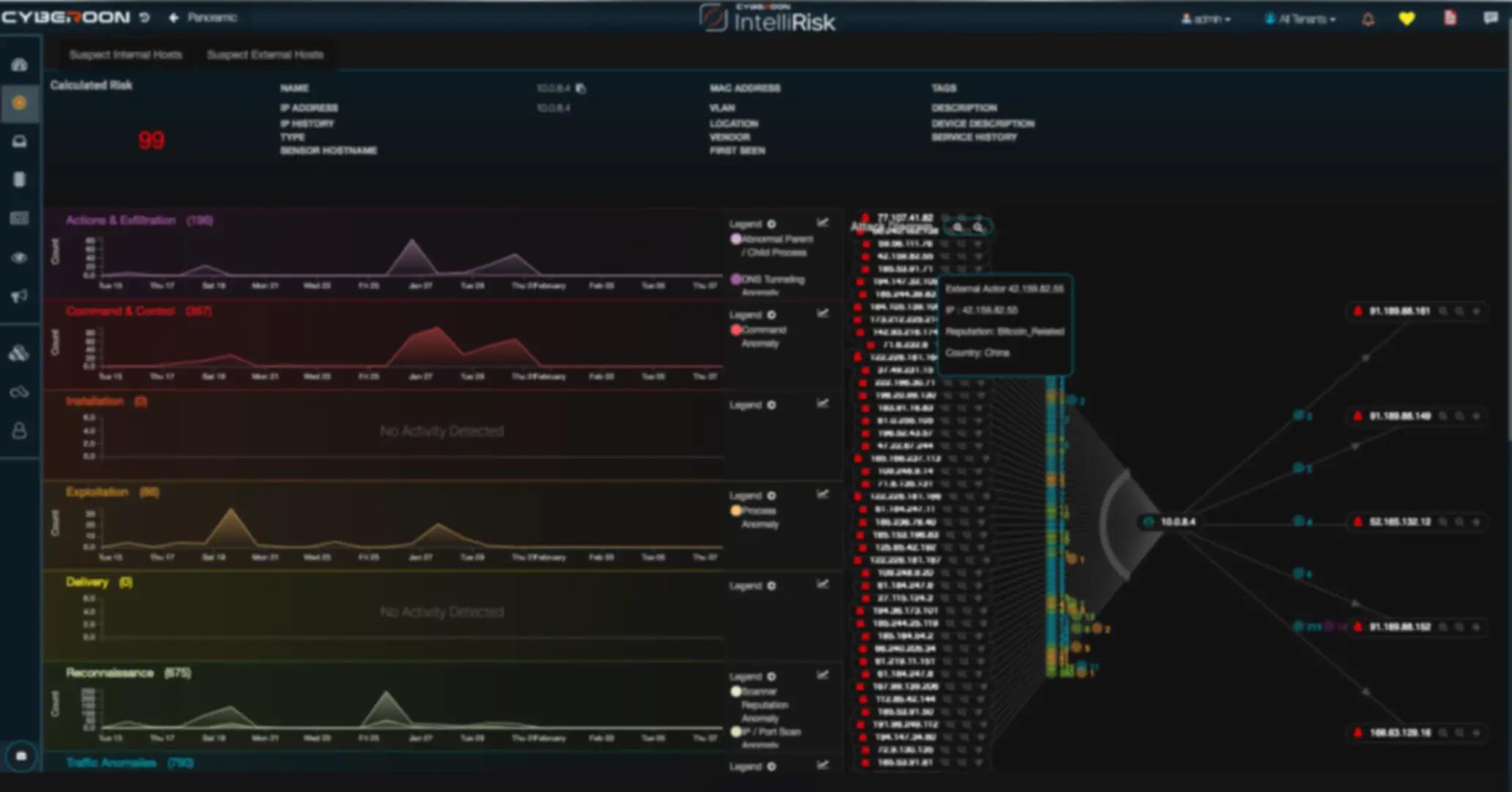Click the Cyberoon logo at top left
This screenshot has width=1512, height=792.
tap(65, 17)
